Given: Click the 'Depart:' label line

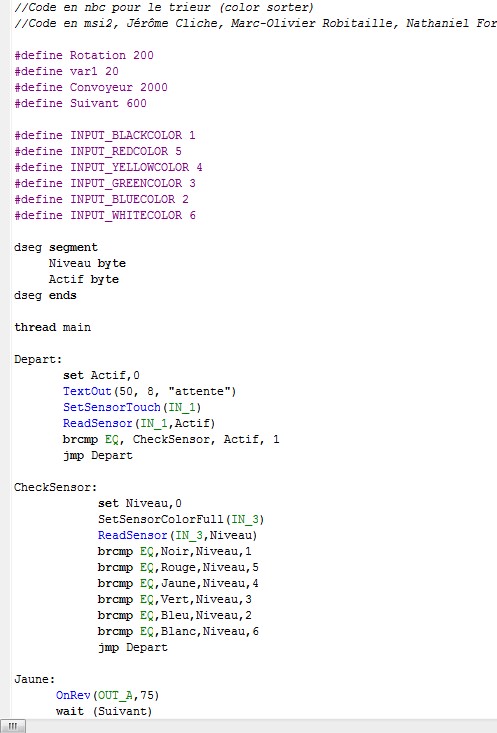Looking at the screenshot, I should [38, 359].
